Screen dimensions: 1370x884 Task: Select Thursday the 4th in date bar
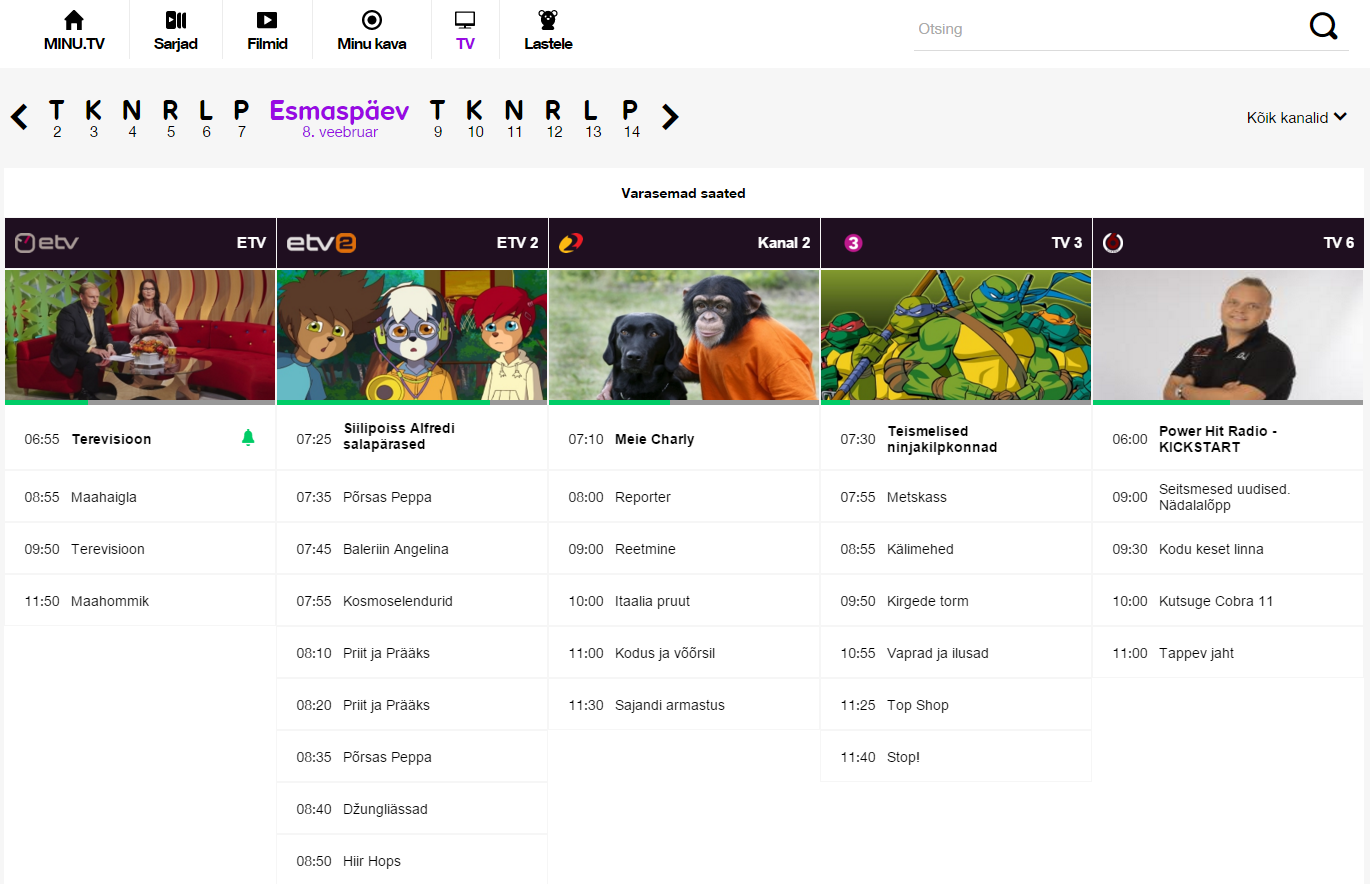click(132, 118)
